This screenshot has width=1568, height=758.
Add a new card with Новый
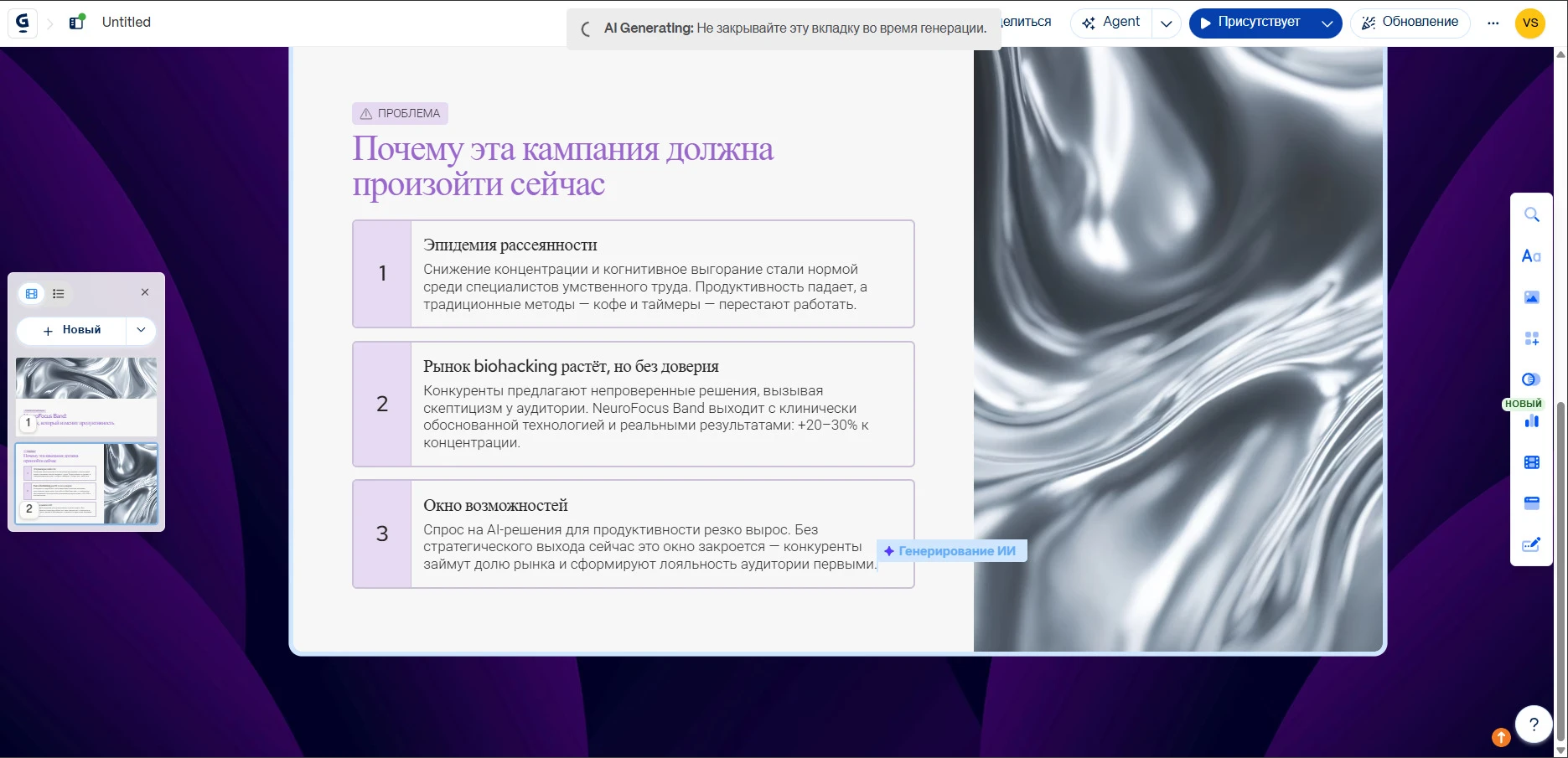pyautogui.click(x=72, y=330)
